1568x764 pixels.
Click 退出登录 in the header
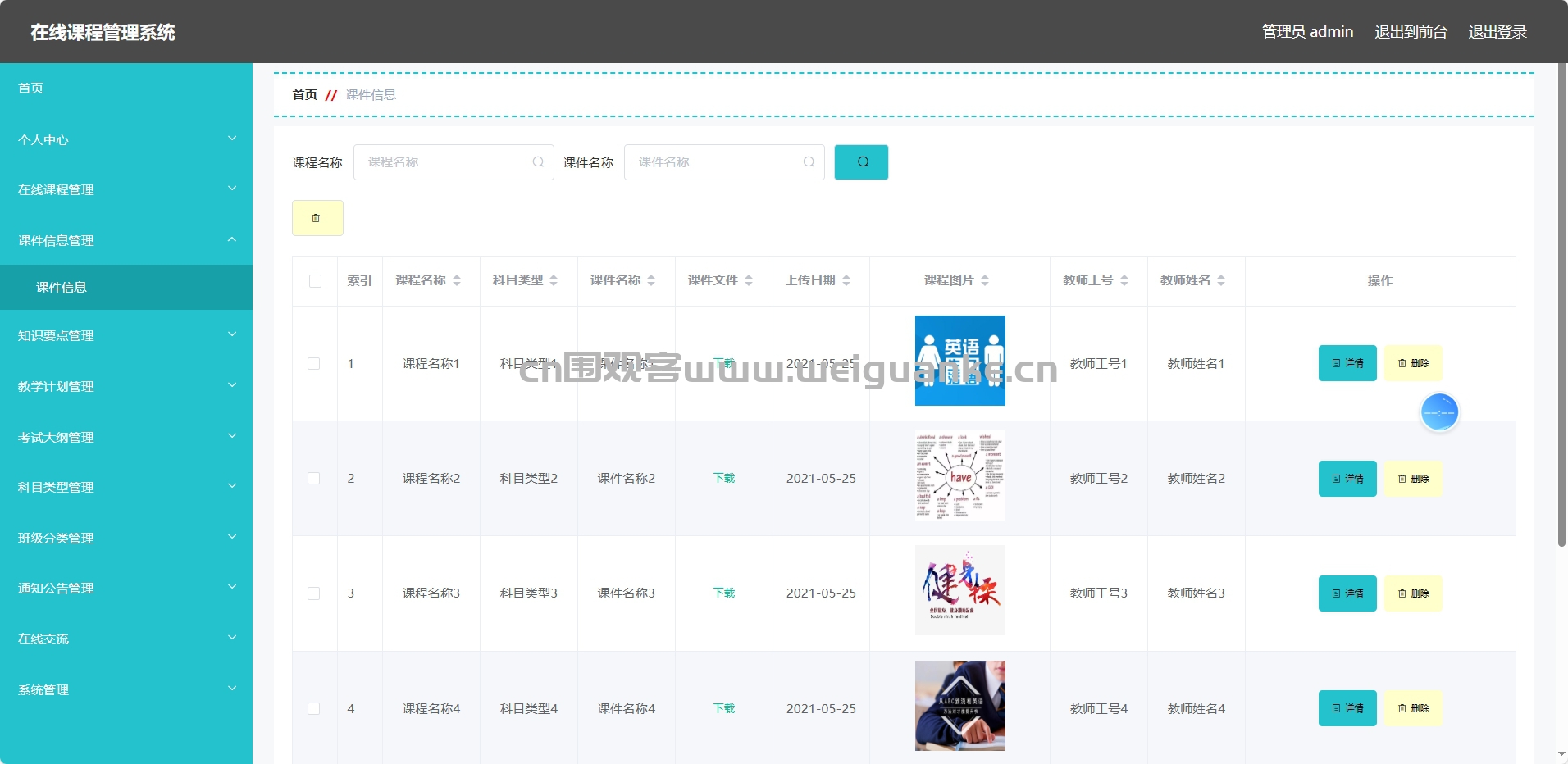pos(1497,32)
